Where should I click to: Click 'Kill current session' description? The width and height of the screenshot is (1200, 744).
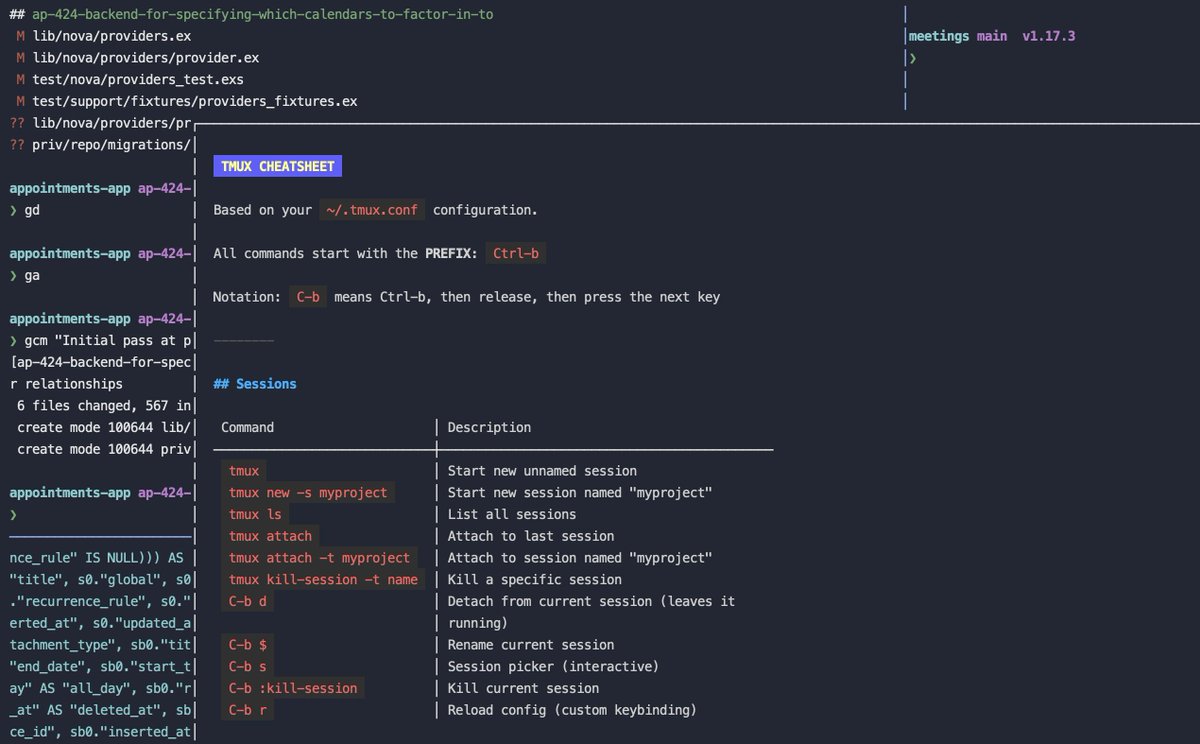523,688
